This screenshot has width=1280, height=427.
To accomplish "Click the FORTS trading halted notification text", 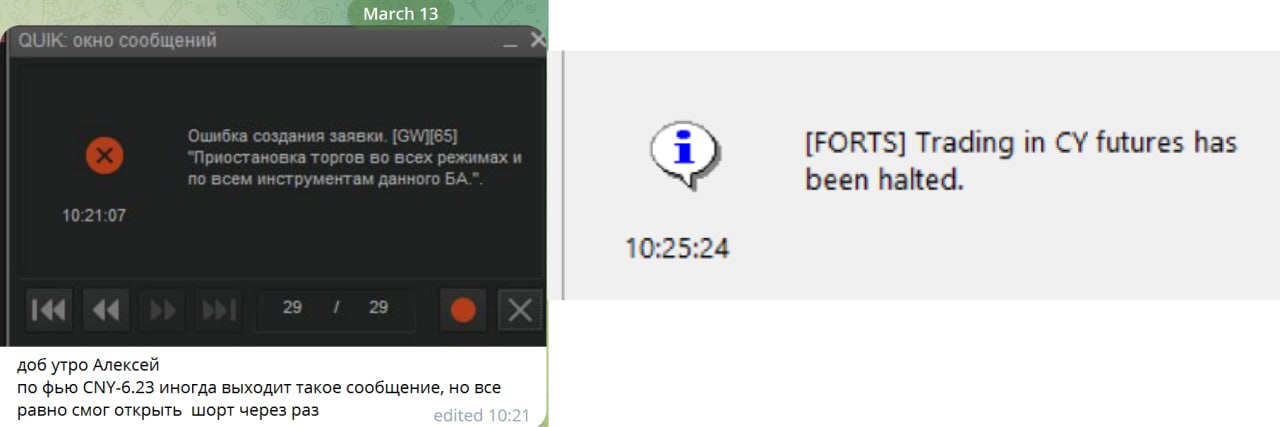I will 1021,162.
